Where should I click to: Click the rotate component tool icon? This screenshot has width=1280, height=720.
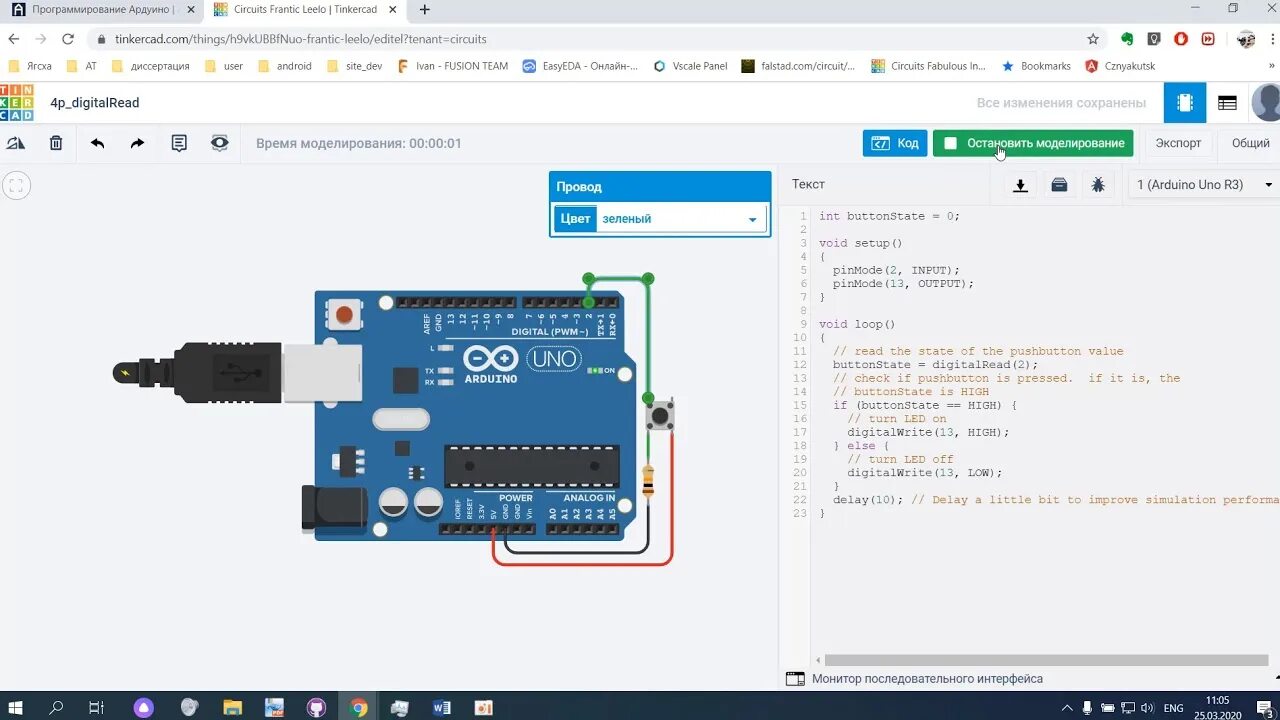(x=16, y=143)
